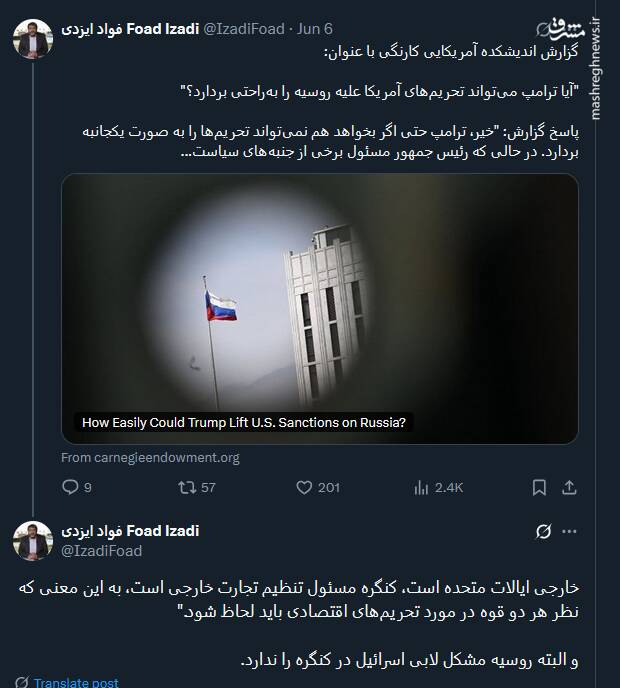The width and height of the screenshot is (620, 688).
Task: Bookmark the first tweet
Action: click(x=539, y=487)
